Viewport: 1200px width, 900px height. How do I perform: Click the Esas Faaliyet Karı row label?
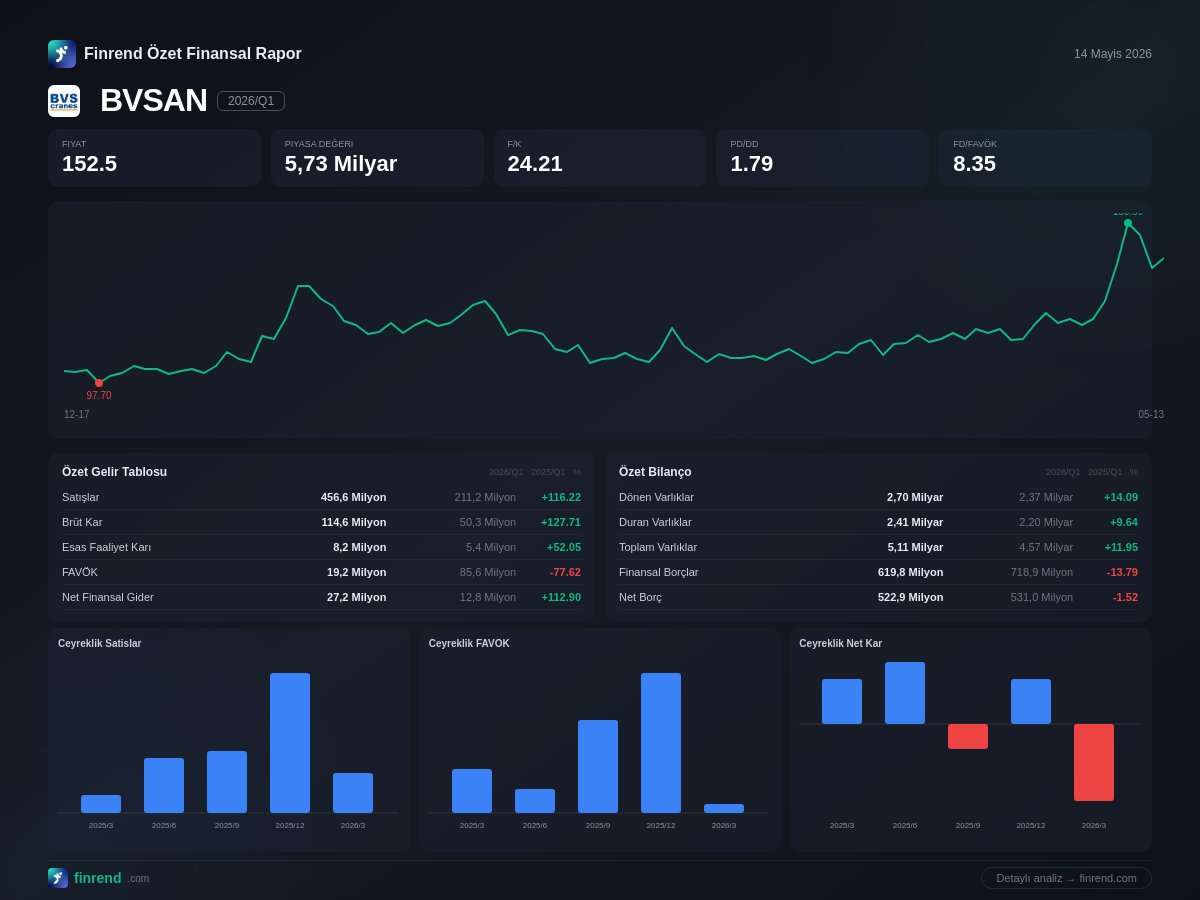click(107, 547)
